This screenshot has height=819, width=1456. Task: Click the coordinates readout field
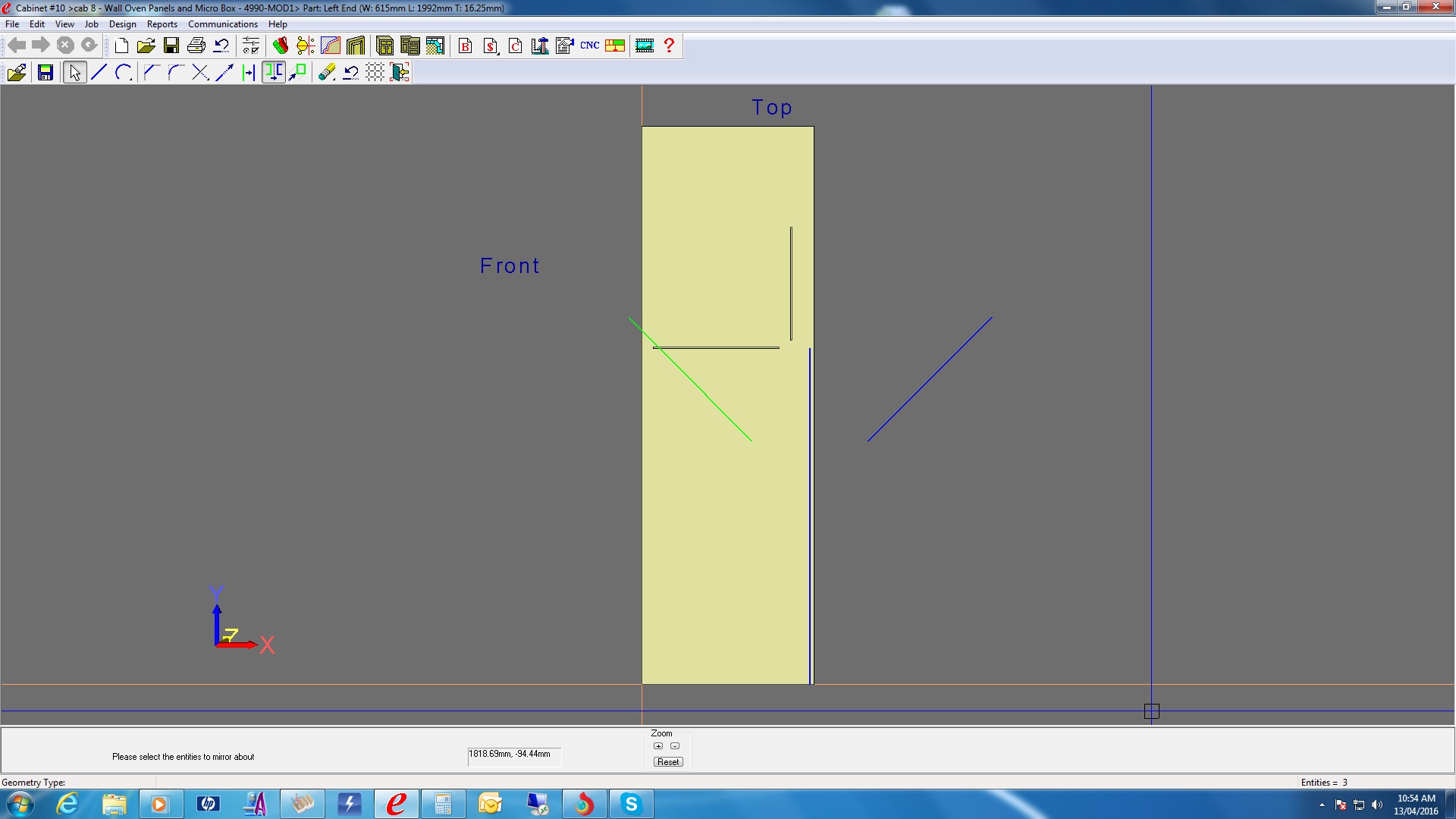[513, 755]
